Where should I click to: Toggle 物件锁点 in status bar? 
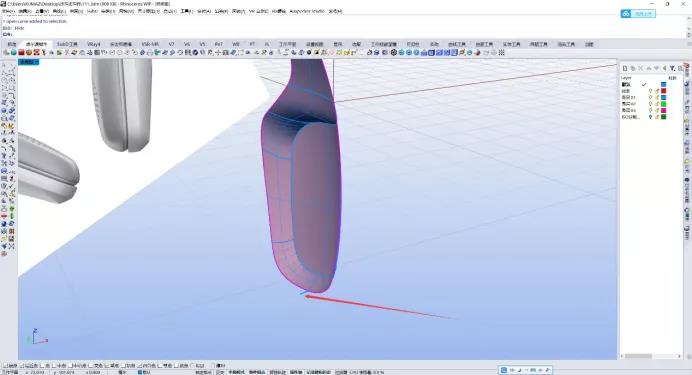257,372
